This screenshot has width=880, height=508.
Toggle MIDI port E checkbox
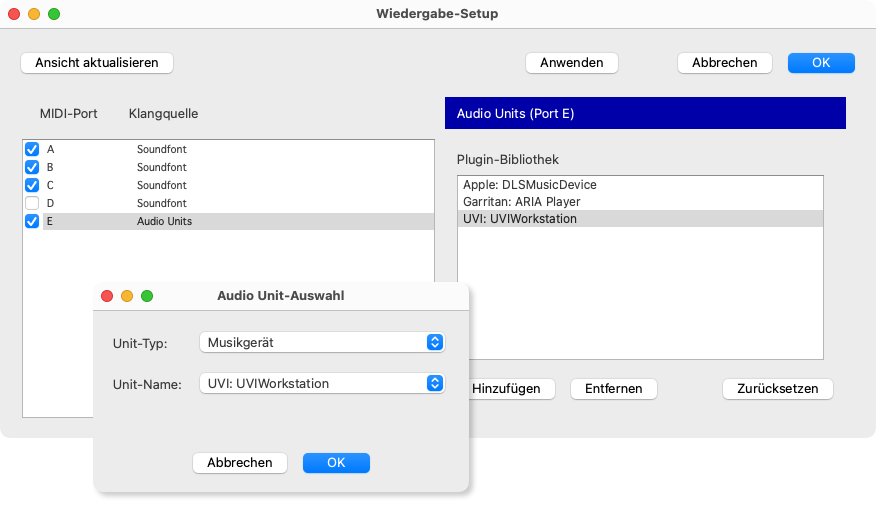32,222
